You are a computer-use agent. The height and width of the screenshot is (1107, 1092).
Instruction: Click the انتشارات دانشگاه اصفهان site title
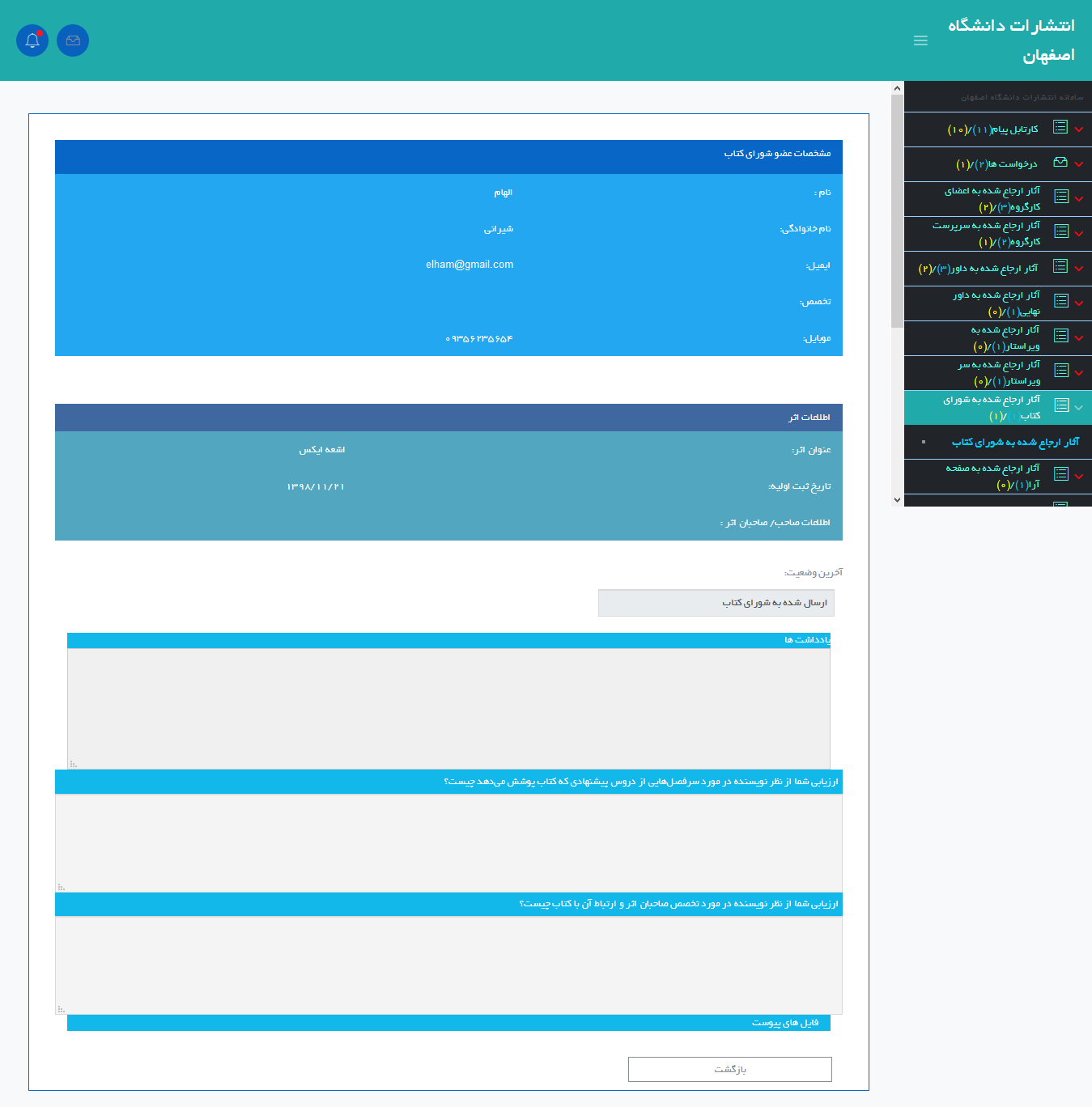1011,40
